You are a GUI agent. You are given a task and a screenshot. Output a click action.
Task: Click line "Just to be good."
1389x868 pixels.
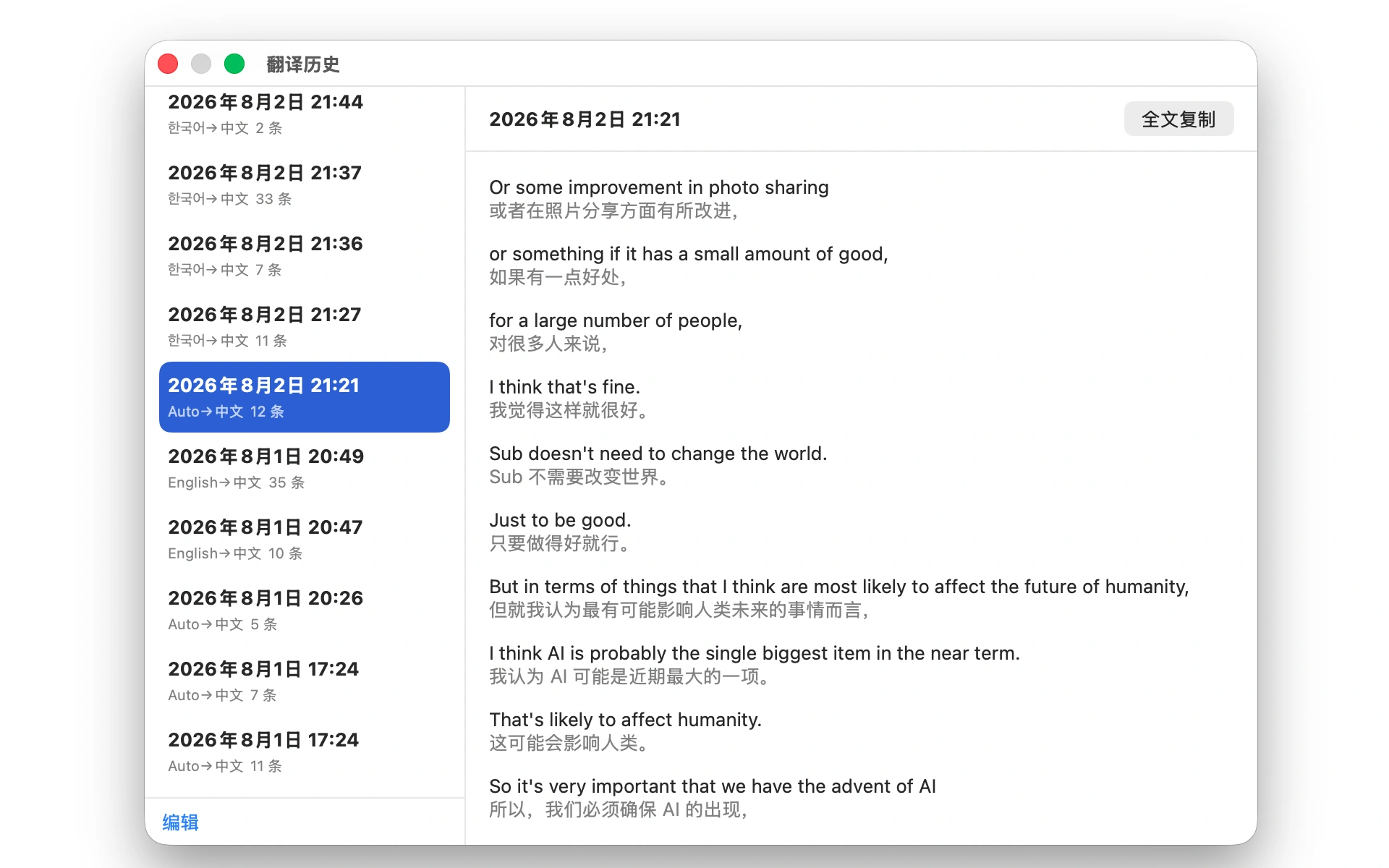click(560, 520)
